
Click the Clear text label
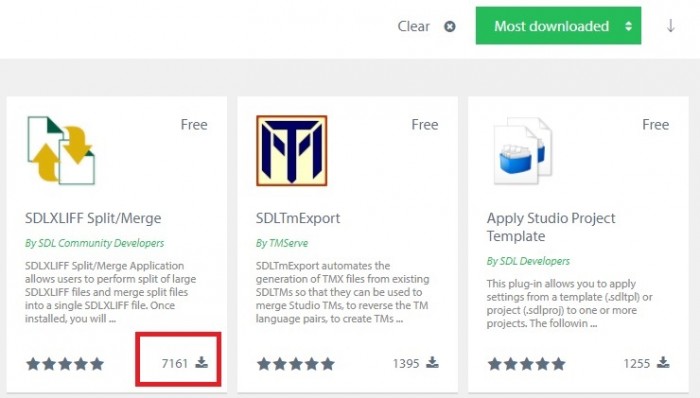[x=413, y=26]
